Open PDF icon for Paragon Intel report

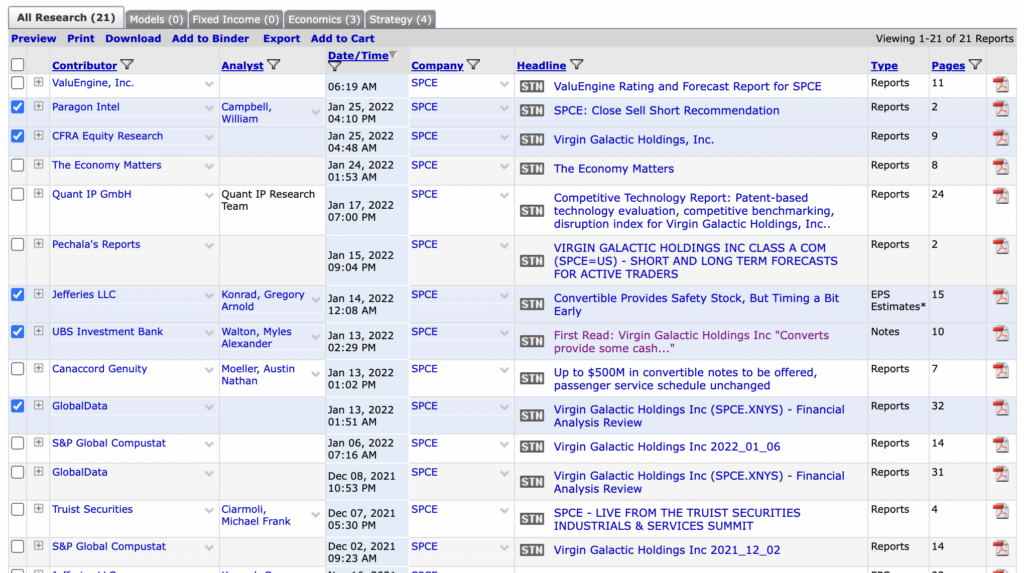[1000, 109]
